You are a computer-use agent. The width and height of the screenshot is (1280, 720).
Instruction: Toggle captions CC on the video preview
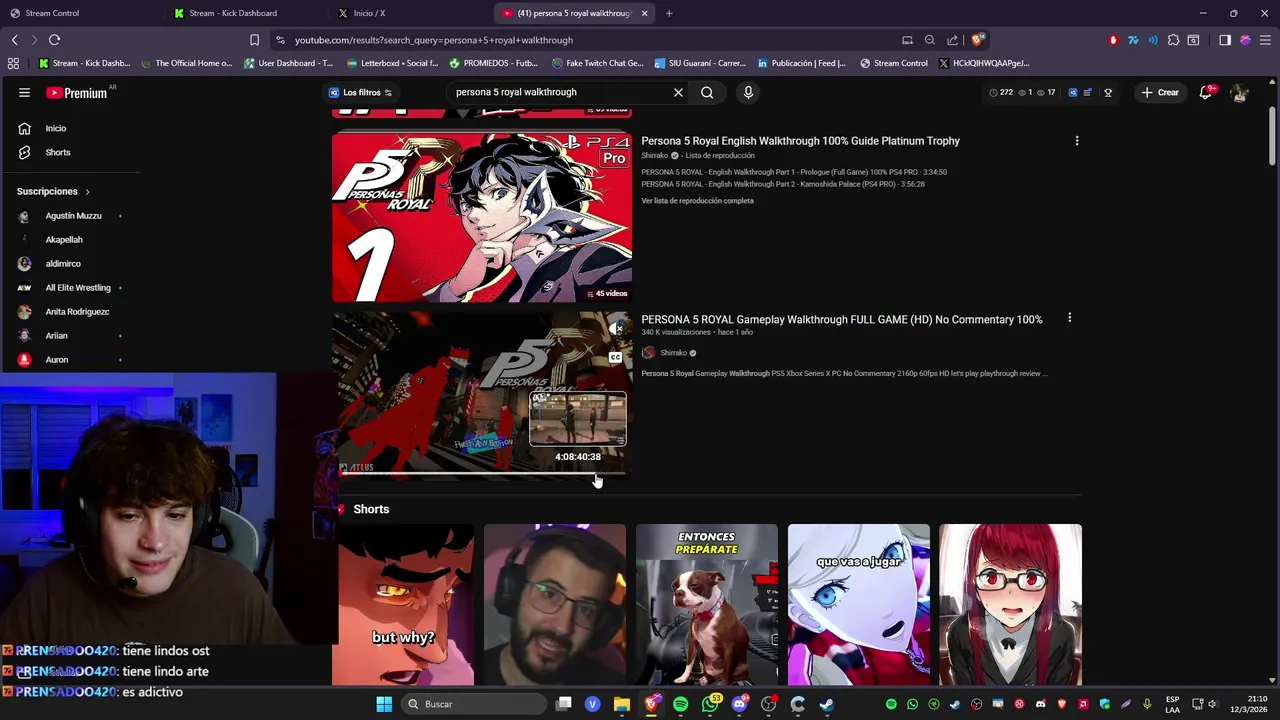point(616,357)
